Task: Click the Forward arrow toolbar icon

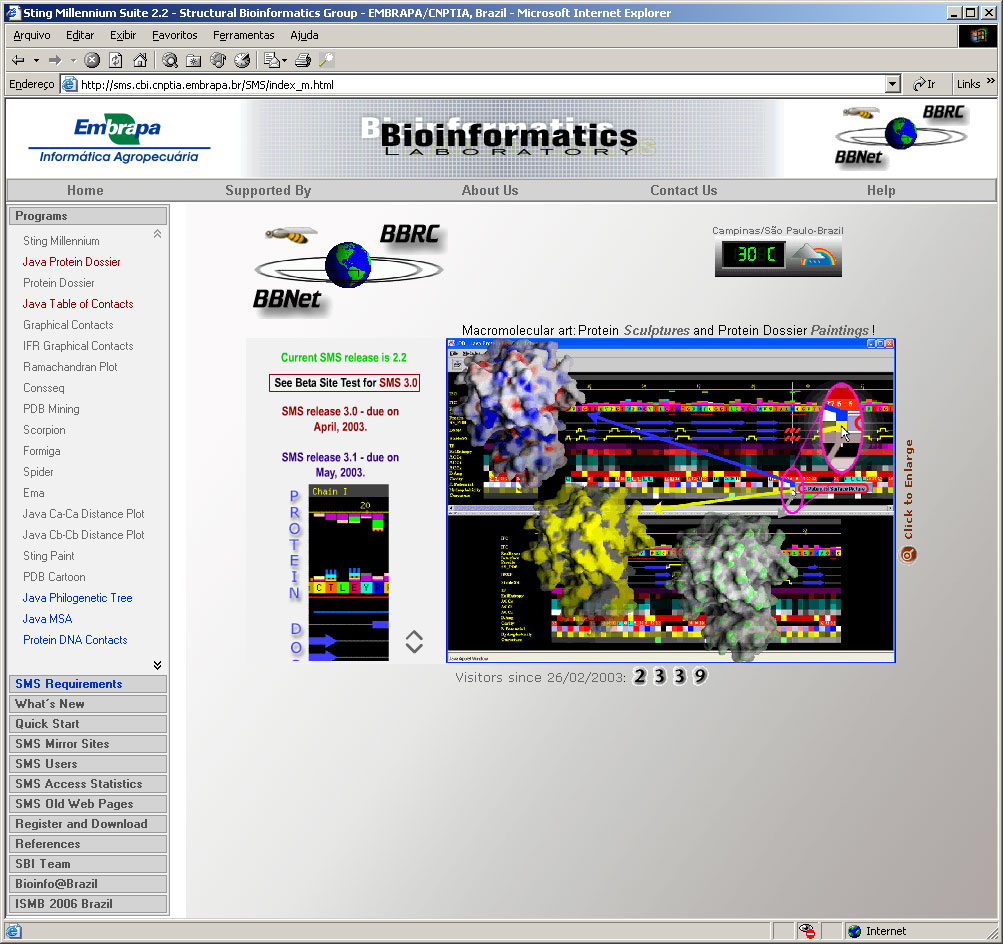Action: 55,60
